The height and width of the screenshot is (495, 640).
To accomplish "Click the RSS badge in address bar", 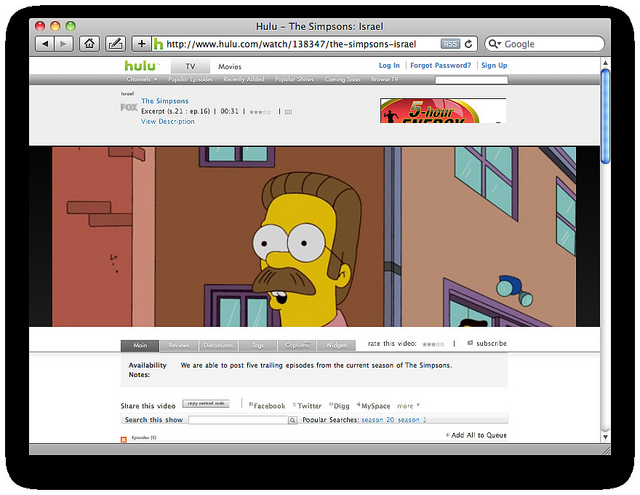I will (x=451, y=44).
